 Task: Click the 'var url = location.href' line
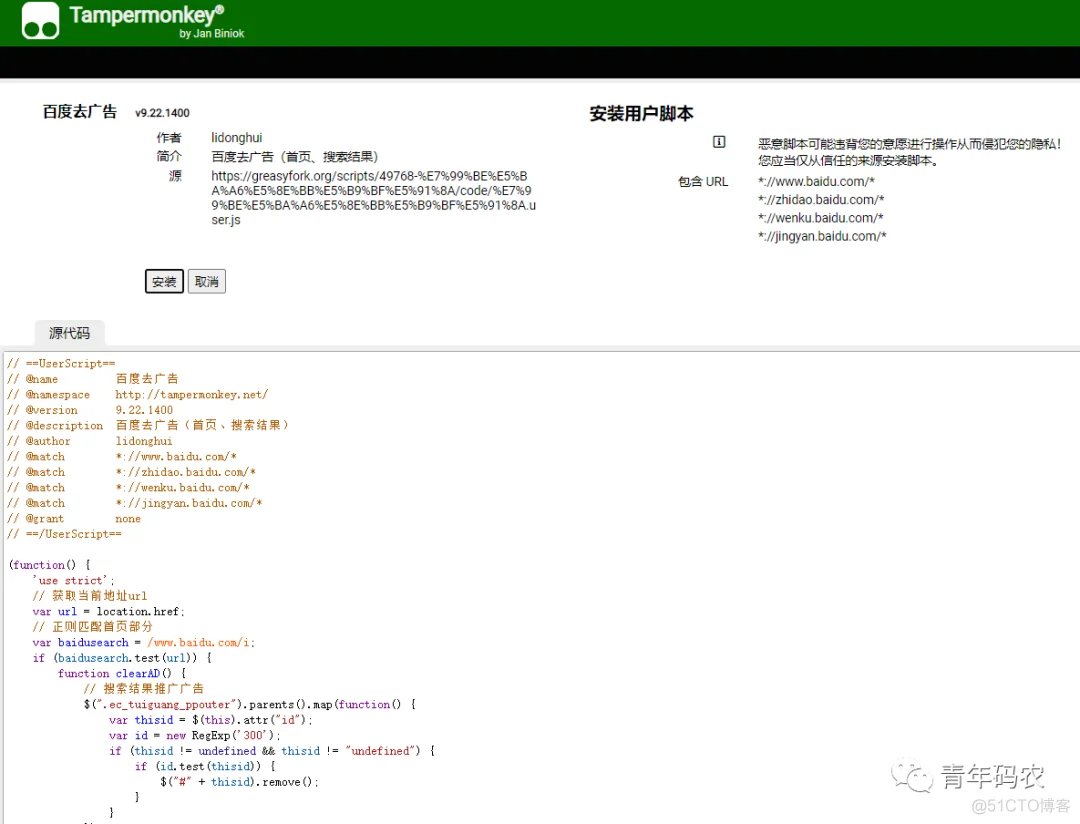click(x=109, y=612)
